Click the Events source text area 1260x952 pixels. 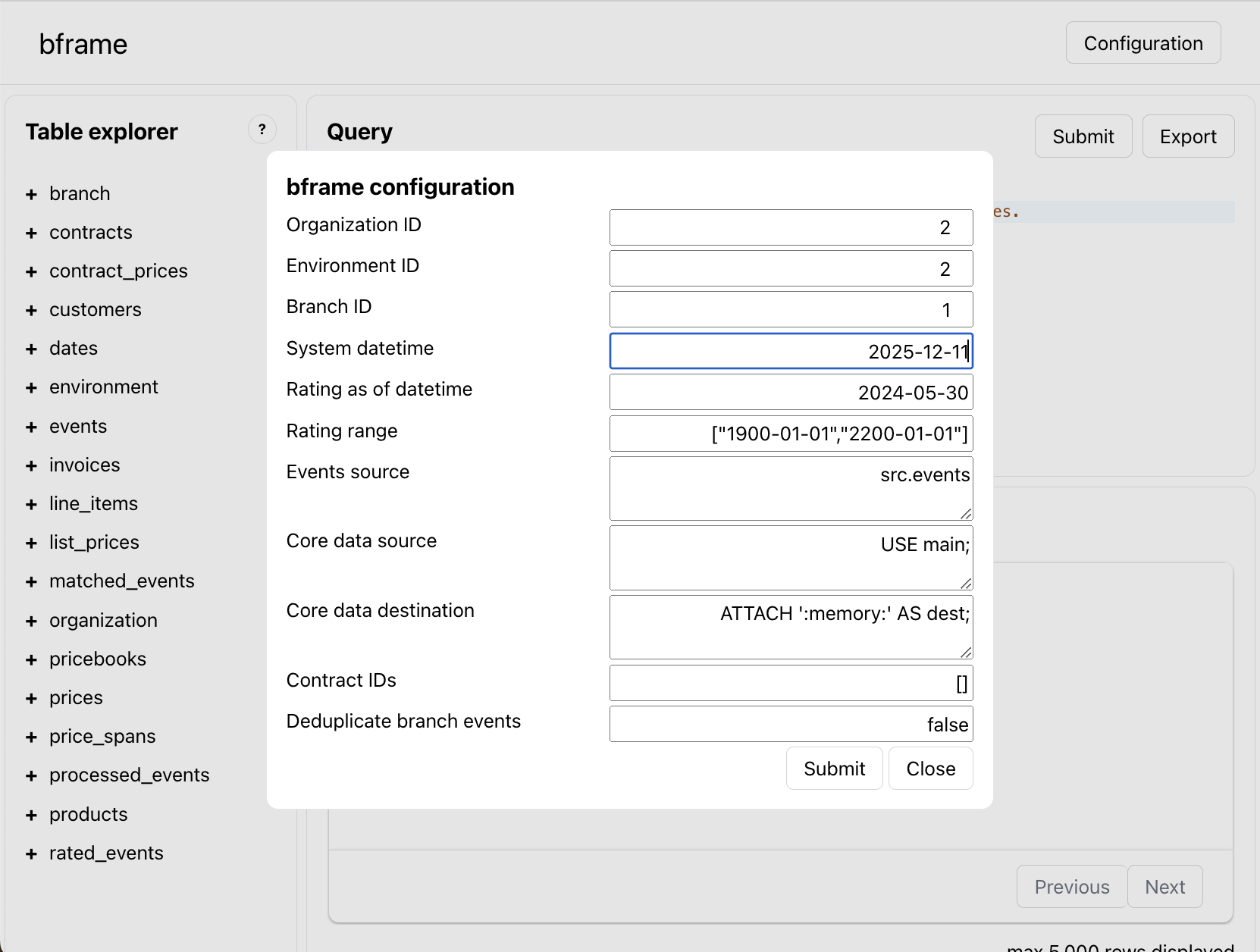coord(791,488)
